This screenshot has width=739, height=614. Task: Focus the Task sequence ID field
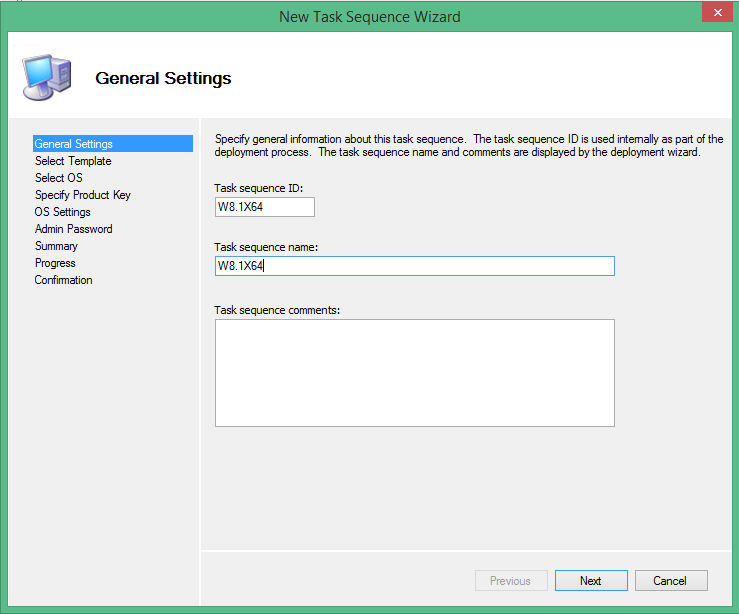point(264,207)
